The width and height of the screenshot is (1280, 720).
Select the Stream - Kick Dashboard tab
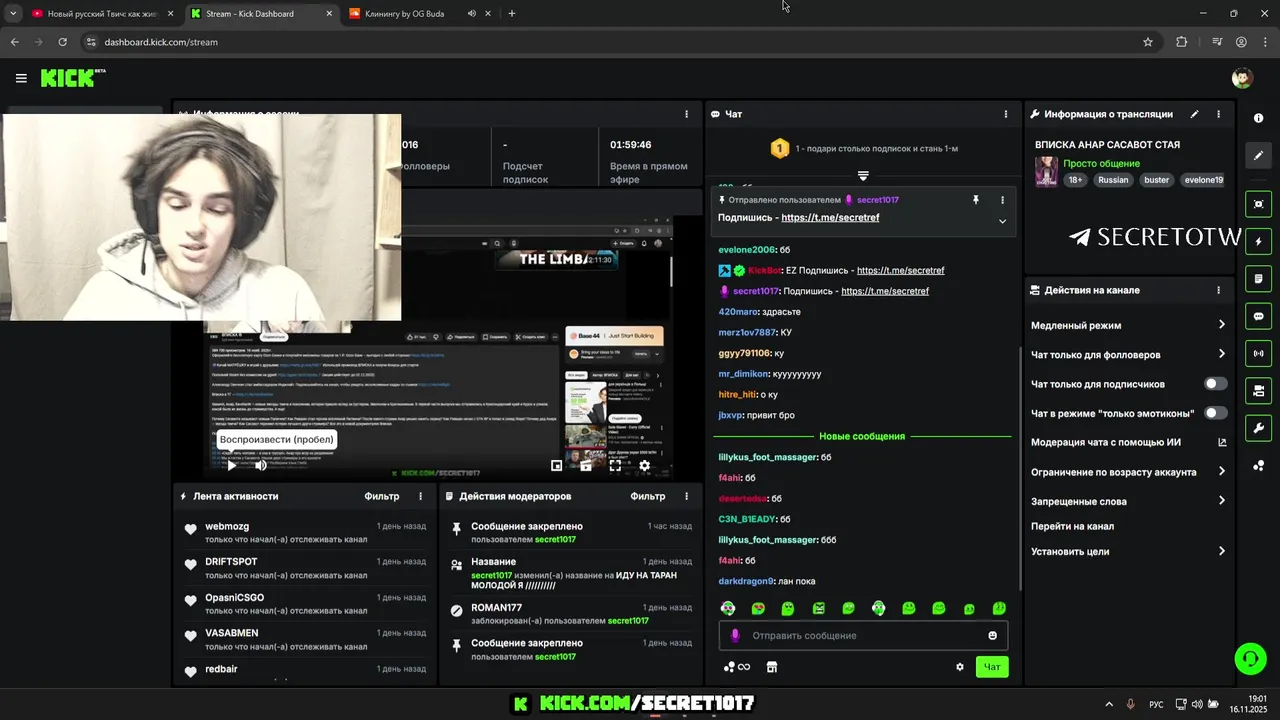tap(260, 14)
